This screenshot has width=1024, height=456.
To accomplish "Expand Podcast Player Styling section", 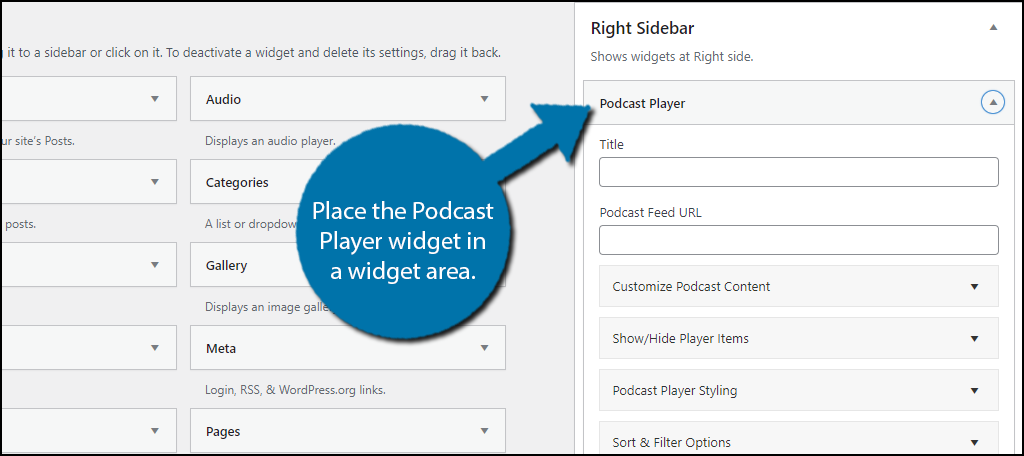I will [x=799, y=391].
